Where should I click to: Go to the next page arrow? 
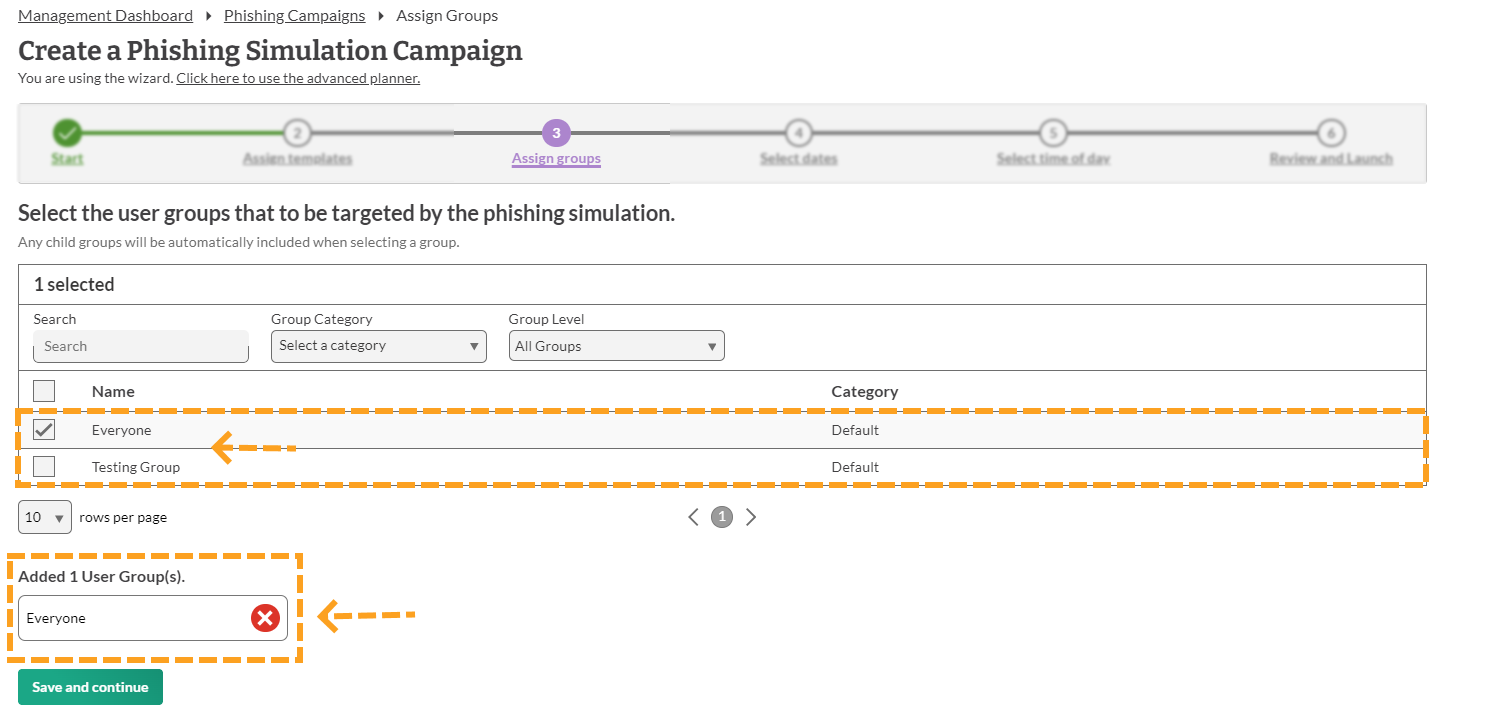751,517
